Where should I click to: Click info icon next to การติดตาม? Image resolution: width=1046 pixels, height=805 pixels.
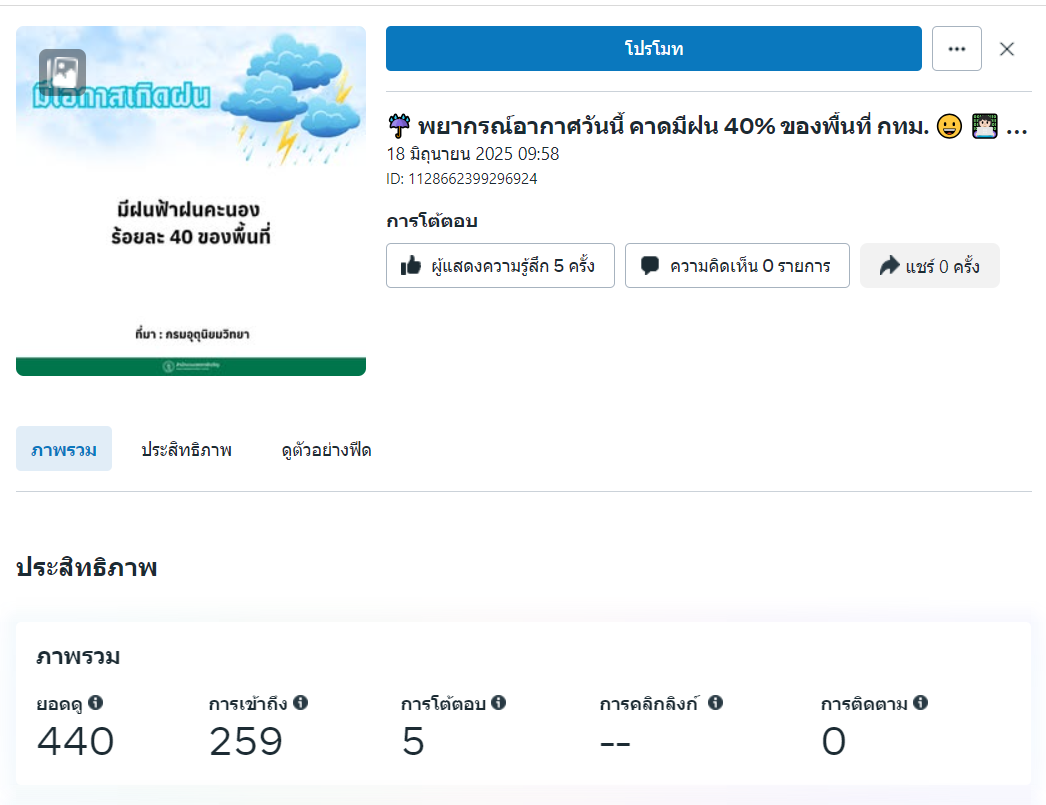(x=921, y=703)
